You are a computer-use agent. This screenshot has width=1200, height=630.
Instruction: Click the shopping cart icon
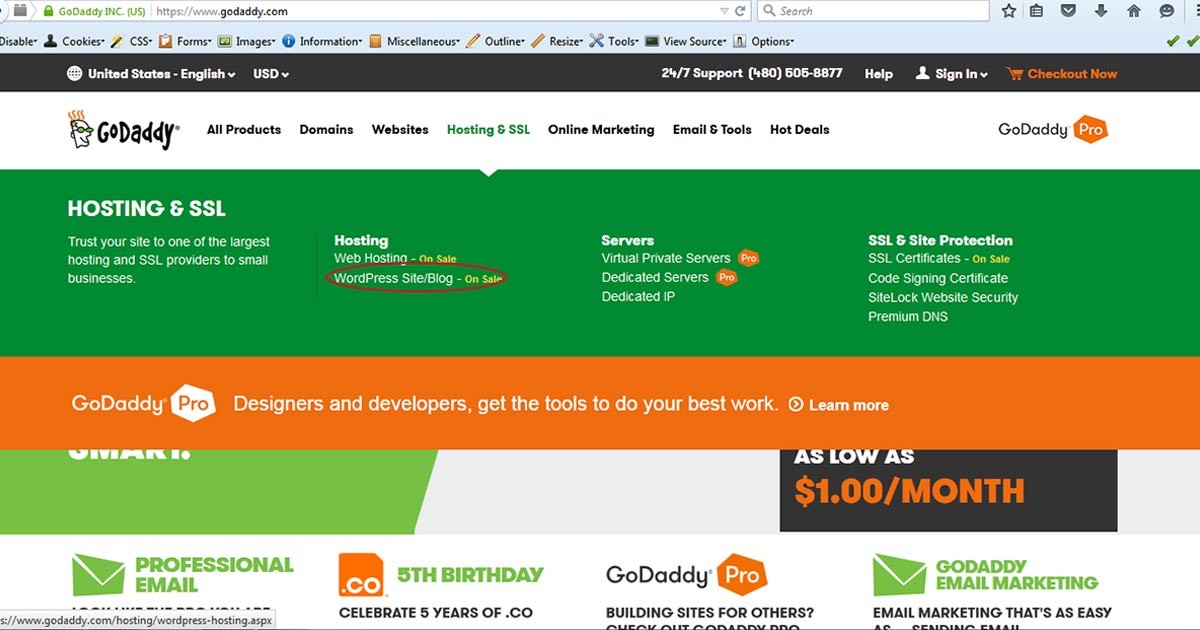(1015, 74)
